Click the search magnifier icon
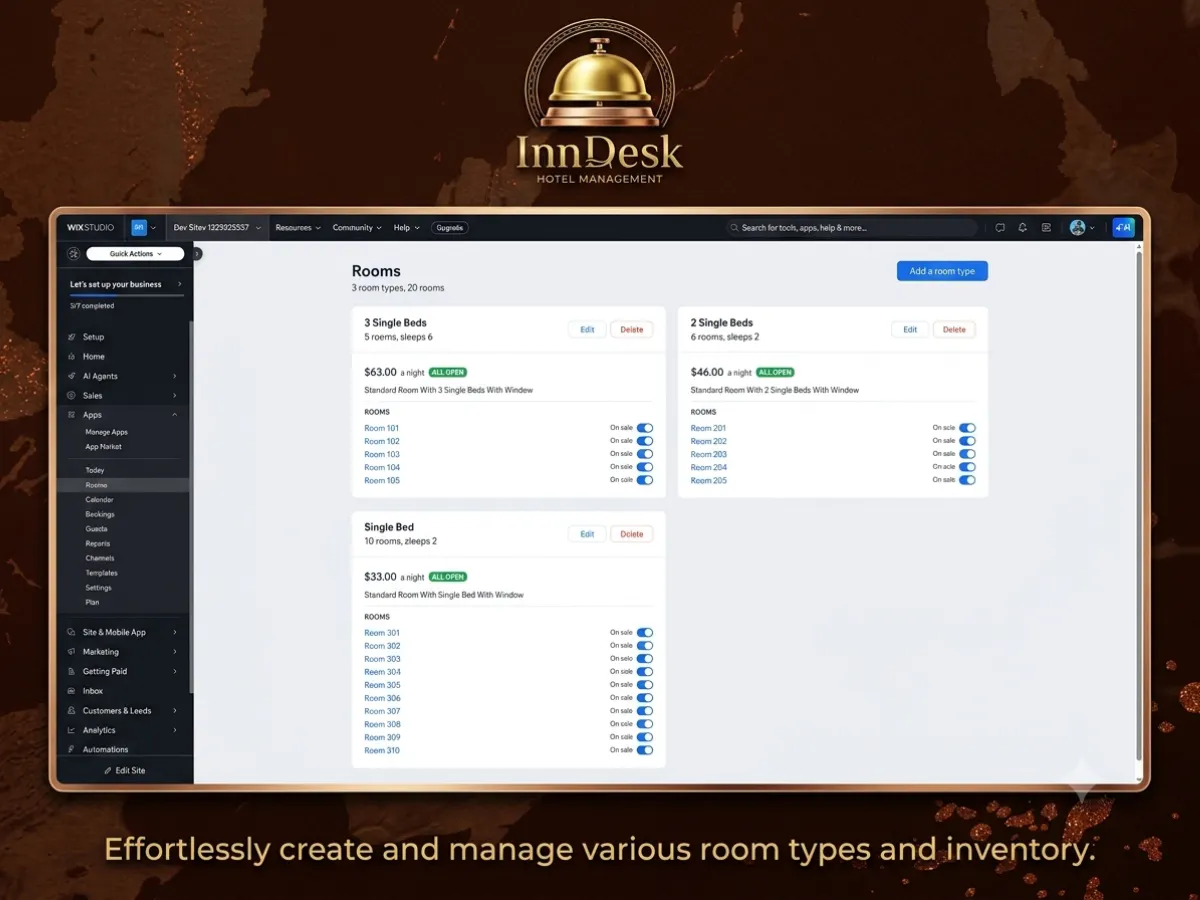The width and height of the screenshot is (1200, 900). [735, 228]
